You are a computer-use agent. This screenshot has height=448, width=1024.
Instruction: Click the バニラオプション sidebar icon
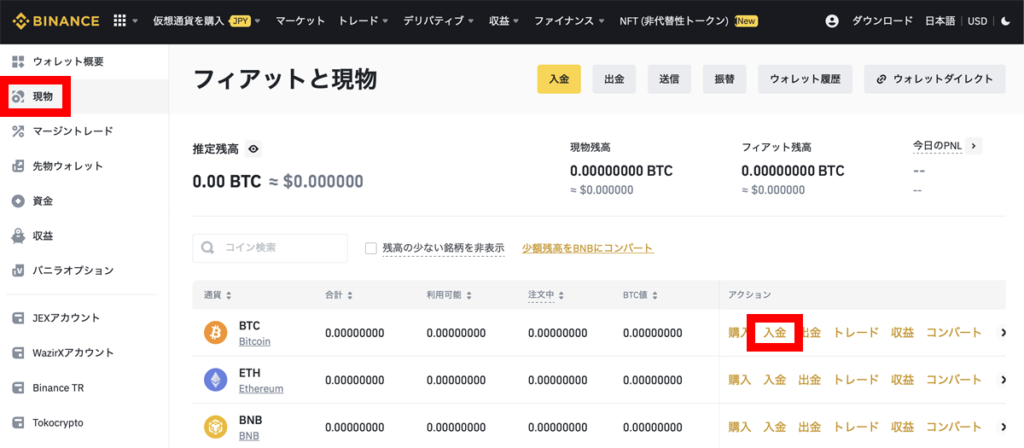tap(18, 270)
